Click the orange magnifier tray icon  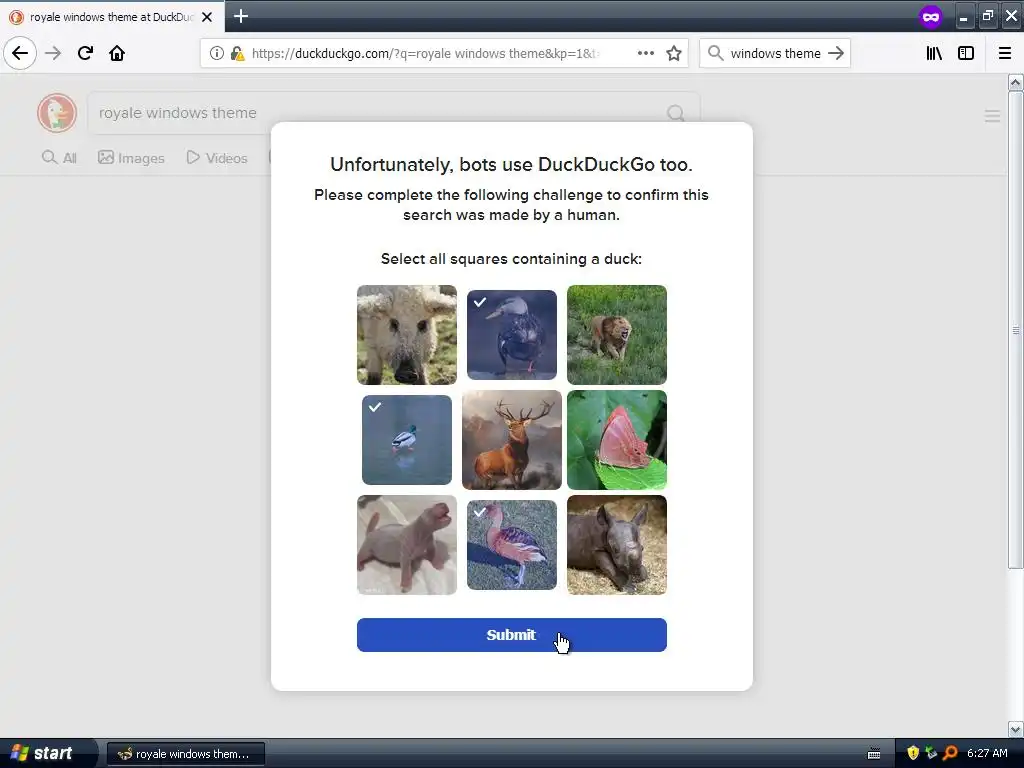point(950,753)
